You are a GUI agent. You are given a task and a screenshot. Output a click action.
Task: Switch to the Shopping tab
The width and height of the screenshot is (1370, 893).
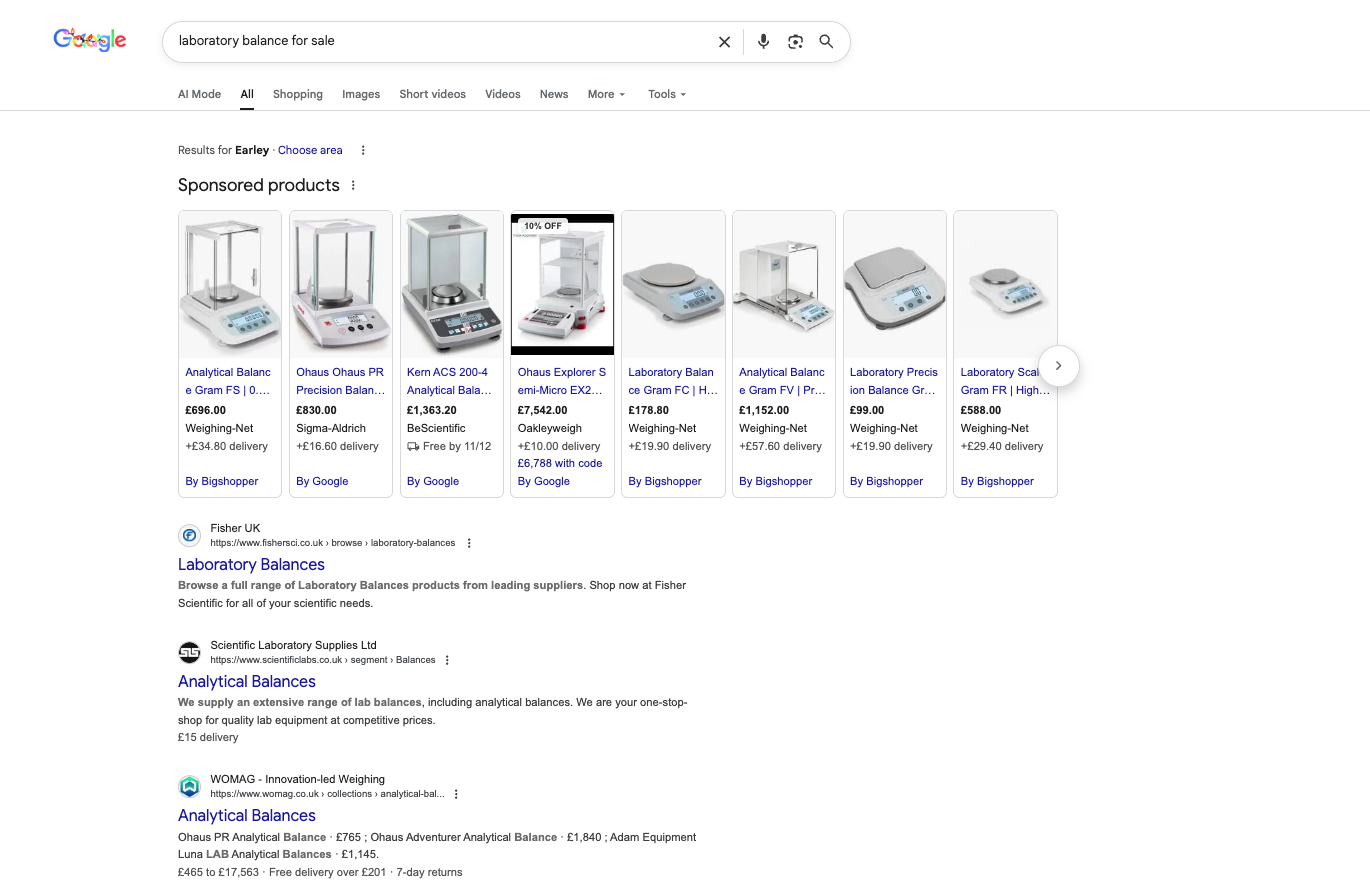click(x=297, y=94)
